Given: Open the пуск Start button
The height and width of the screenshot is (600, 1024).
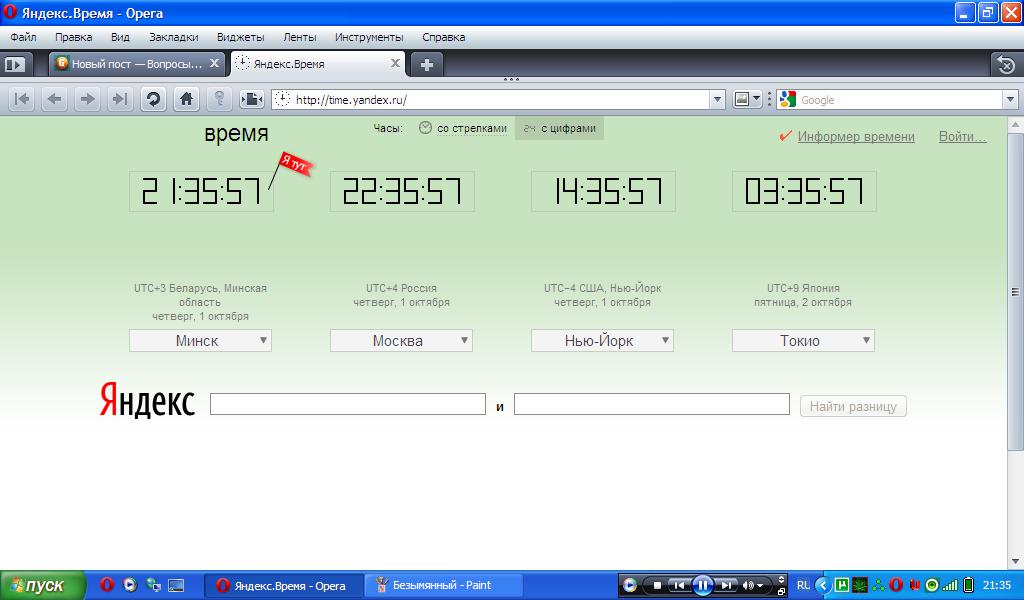Looking at the screenshot, I should coord(42,585).
